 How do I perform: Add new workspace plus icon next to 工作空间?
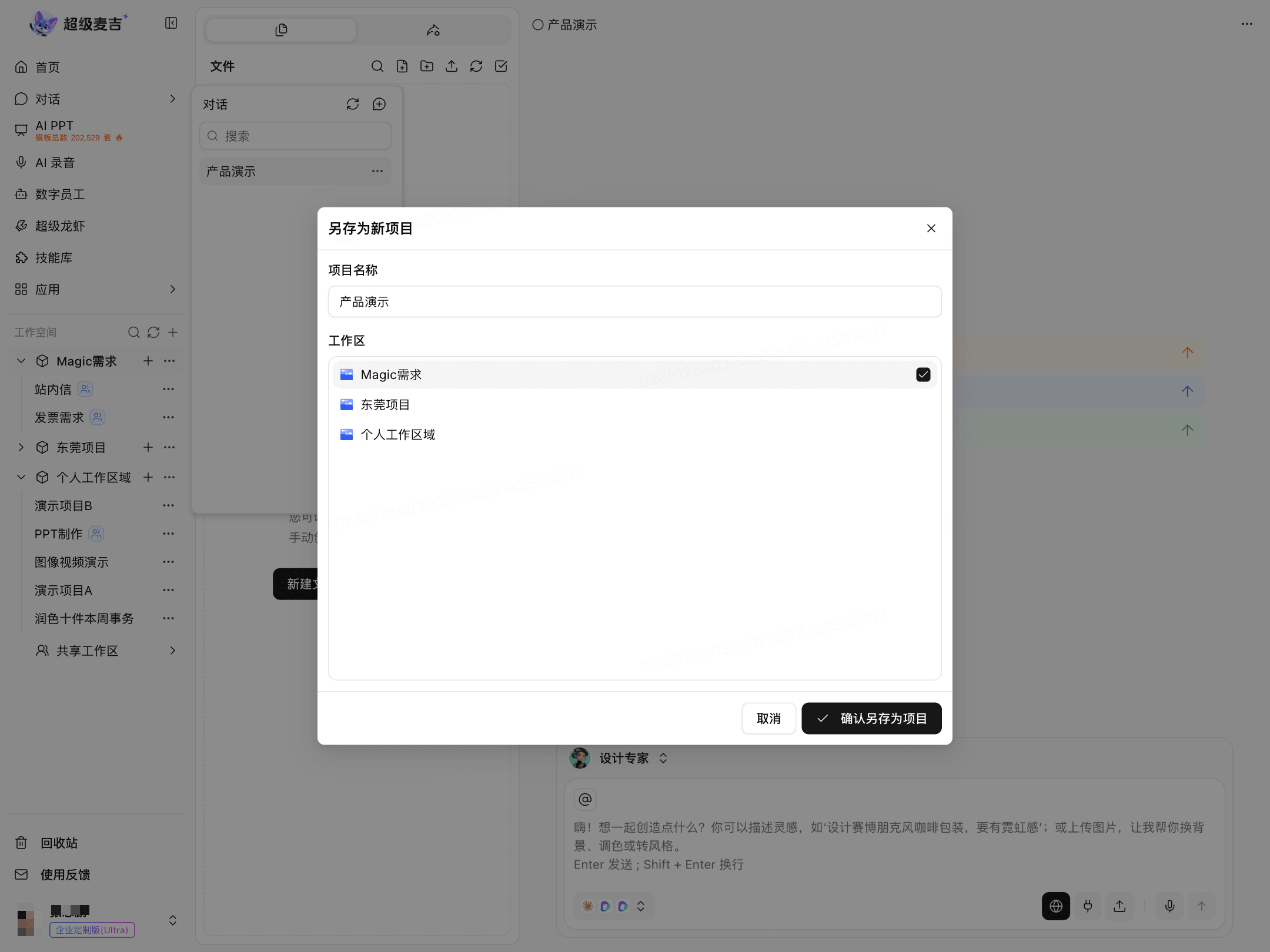click(x=173, y=333)
